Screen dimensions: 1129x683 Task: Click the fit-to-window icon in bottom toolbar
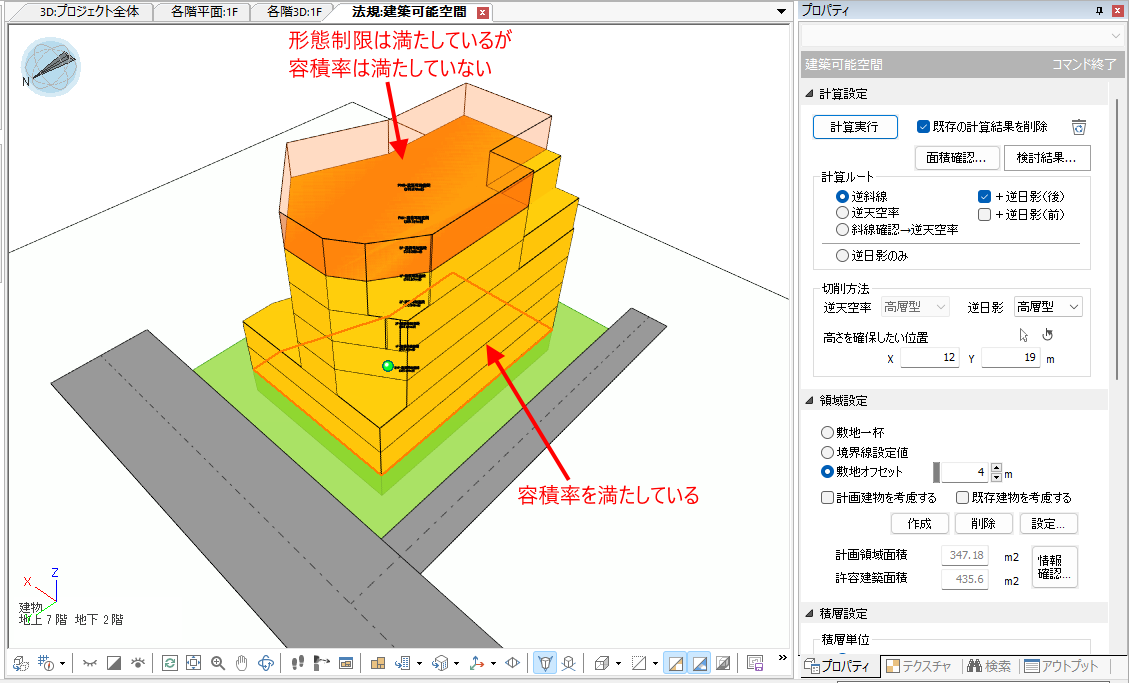(194, 662)
